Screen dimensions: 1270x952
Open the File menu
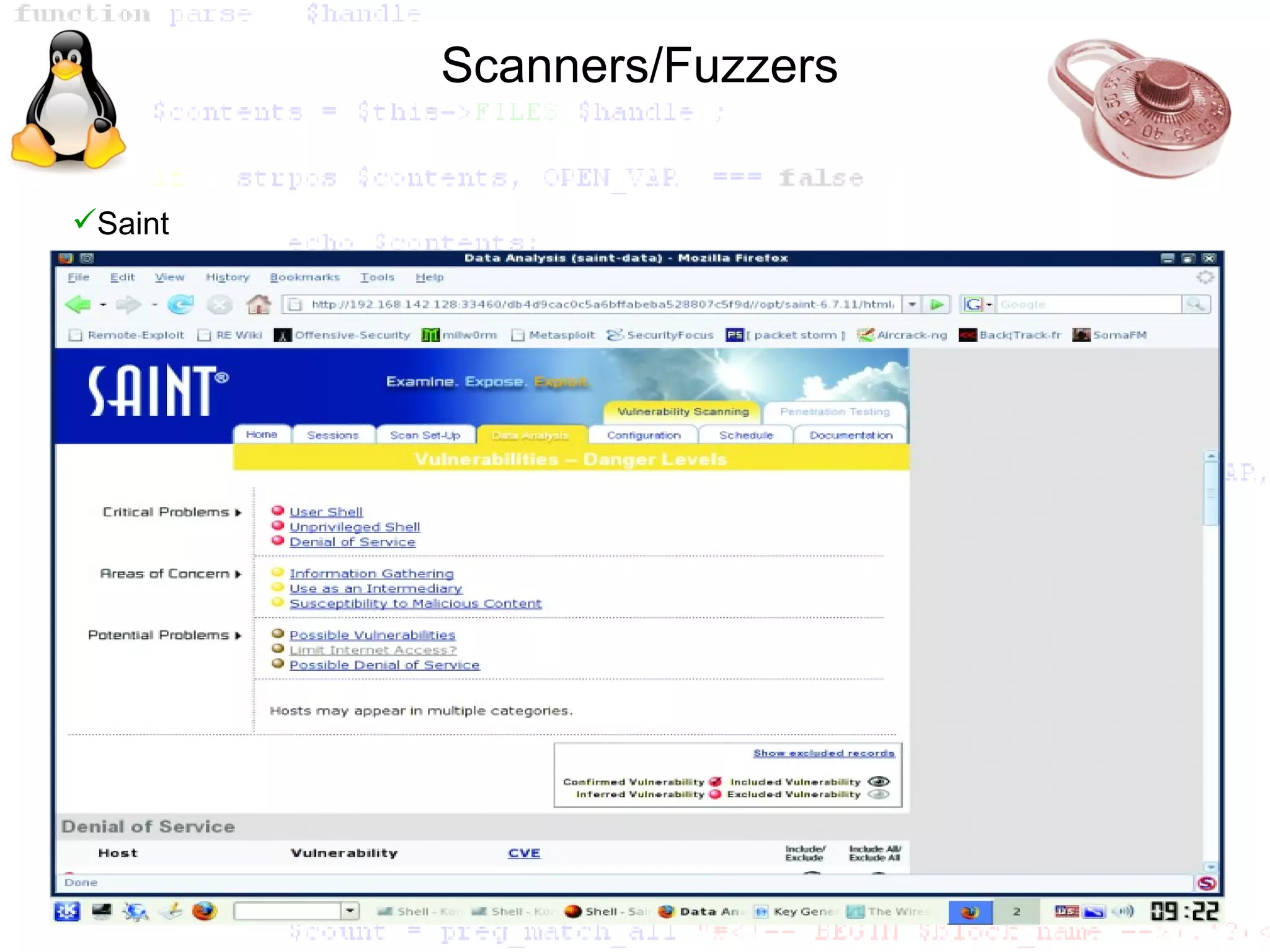78,278
